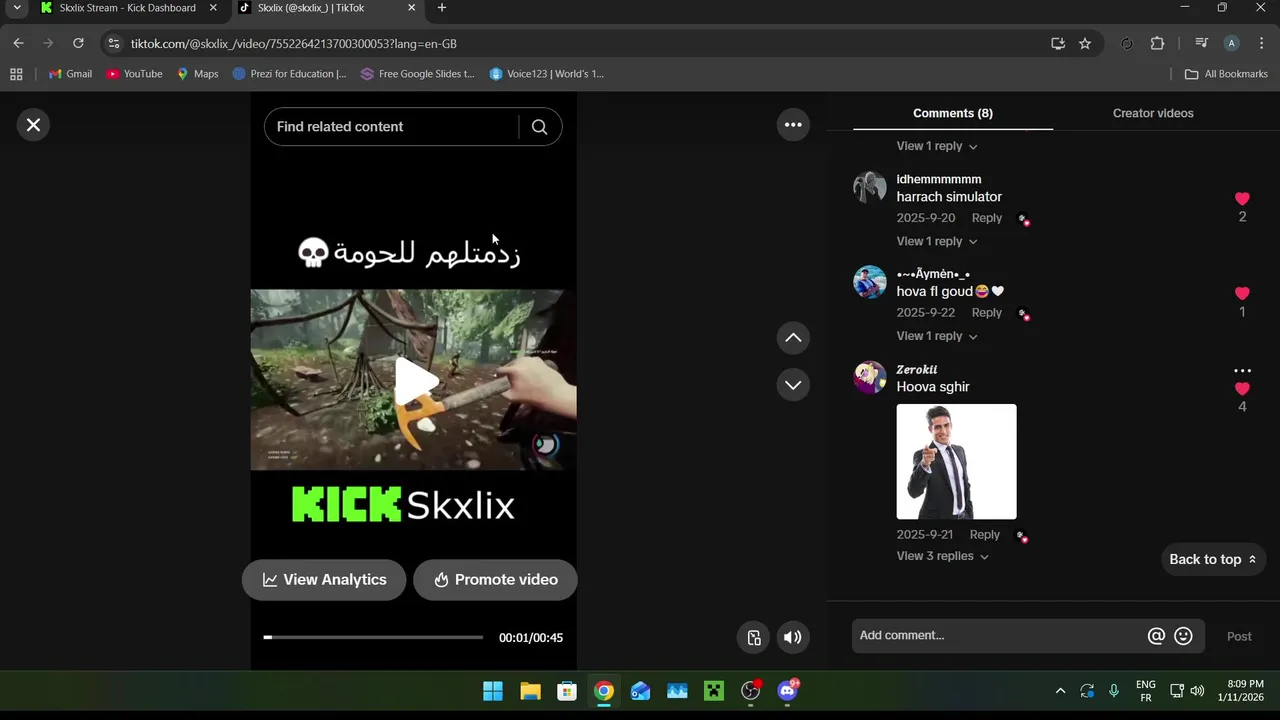
Task: Seek on the video progress bar
Action: coord(373,637)
